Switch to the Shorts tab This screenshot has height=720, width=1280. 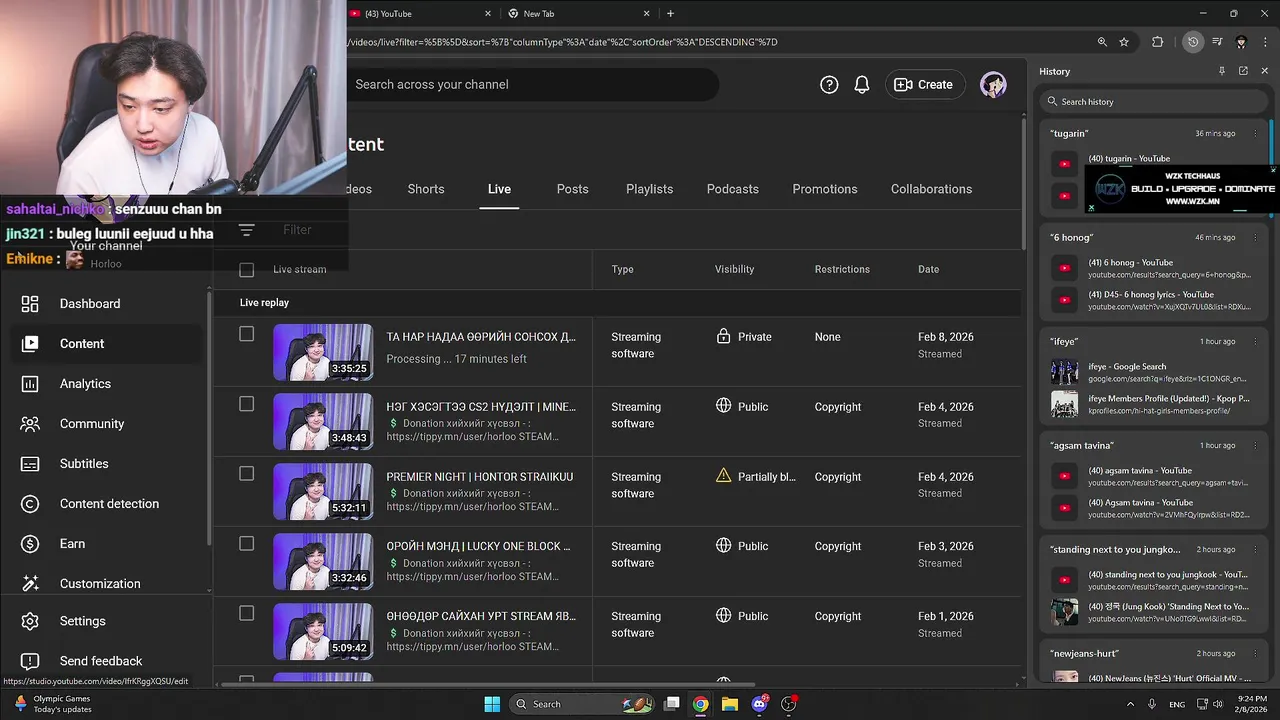426,189
